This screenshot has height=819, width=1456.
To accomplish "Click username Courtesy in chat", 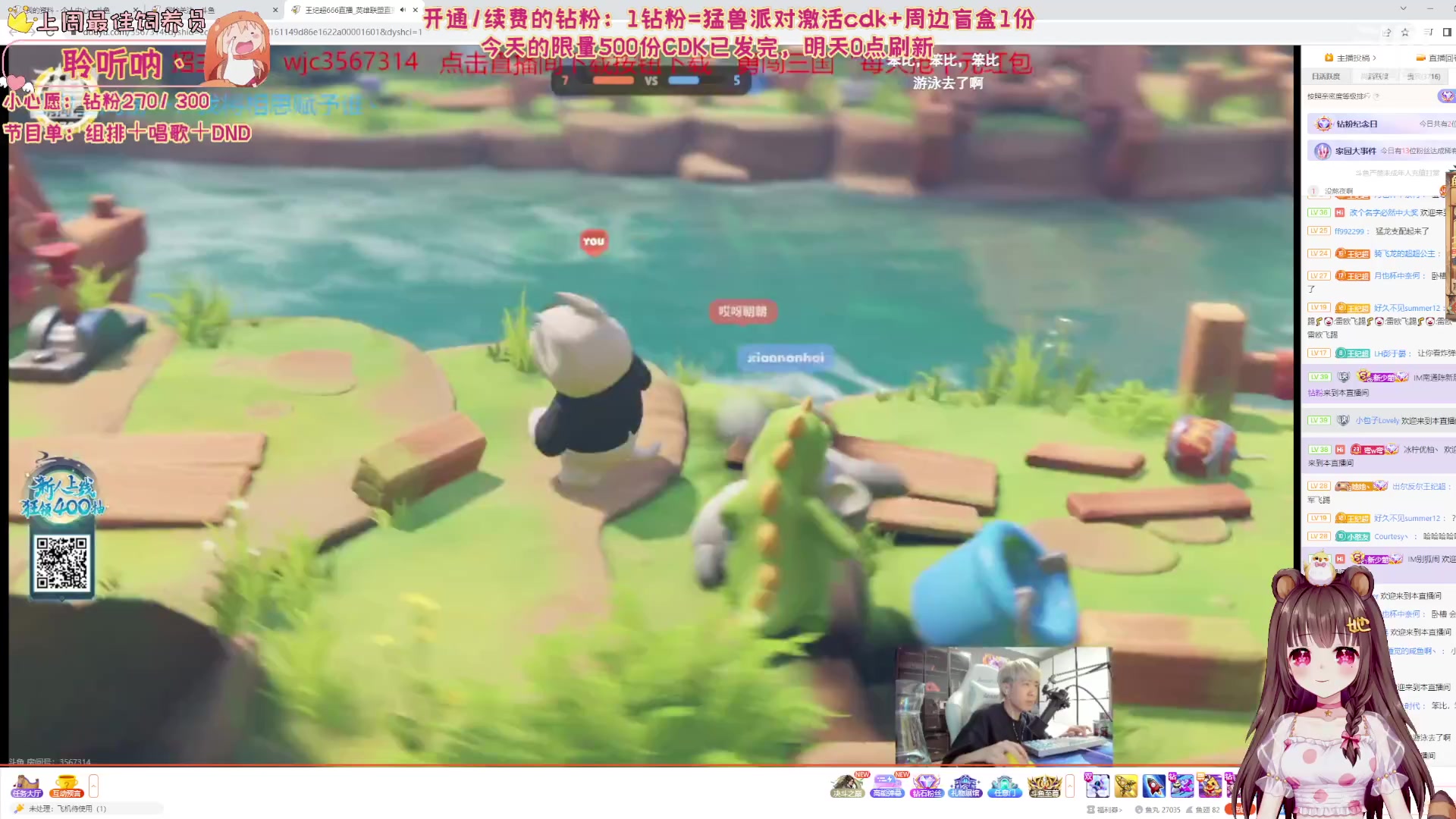I will (x=1391, y=537).
